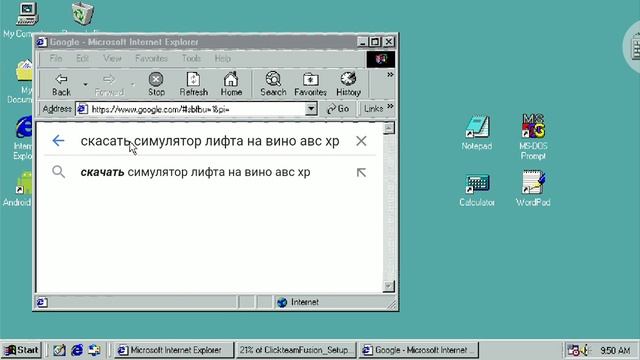This screenshot has width=640, height=360.
Task: Open the File menu
Action: [x=56, y=58]
